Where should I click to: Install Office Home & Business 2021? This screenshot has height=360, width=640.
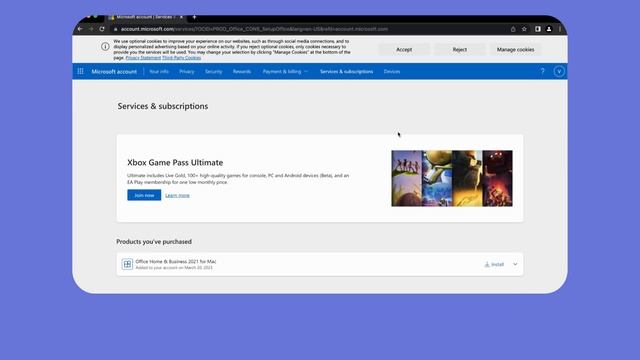pyautogui.click(x=494, y=264)
